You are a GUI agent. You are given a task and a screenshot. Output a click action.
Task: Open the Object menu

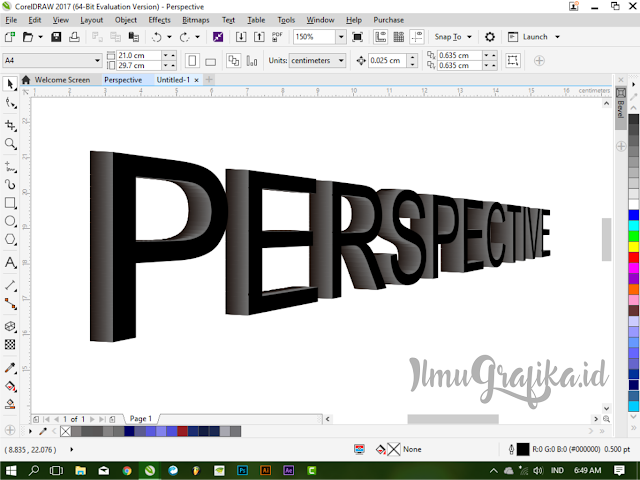click(x=126, y=20)
